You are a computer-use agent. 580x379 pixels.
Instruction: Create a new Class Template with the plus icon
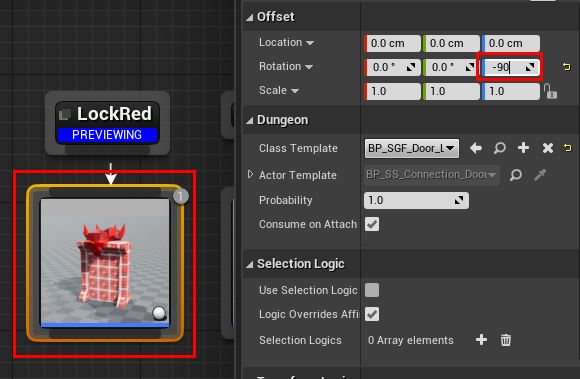(x=523, y=148)
